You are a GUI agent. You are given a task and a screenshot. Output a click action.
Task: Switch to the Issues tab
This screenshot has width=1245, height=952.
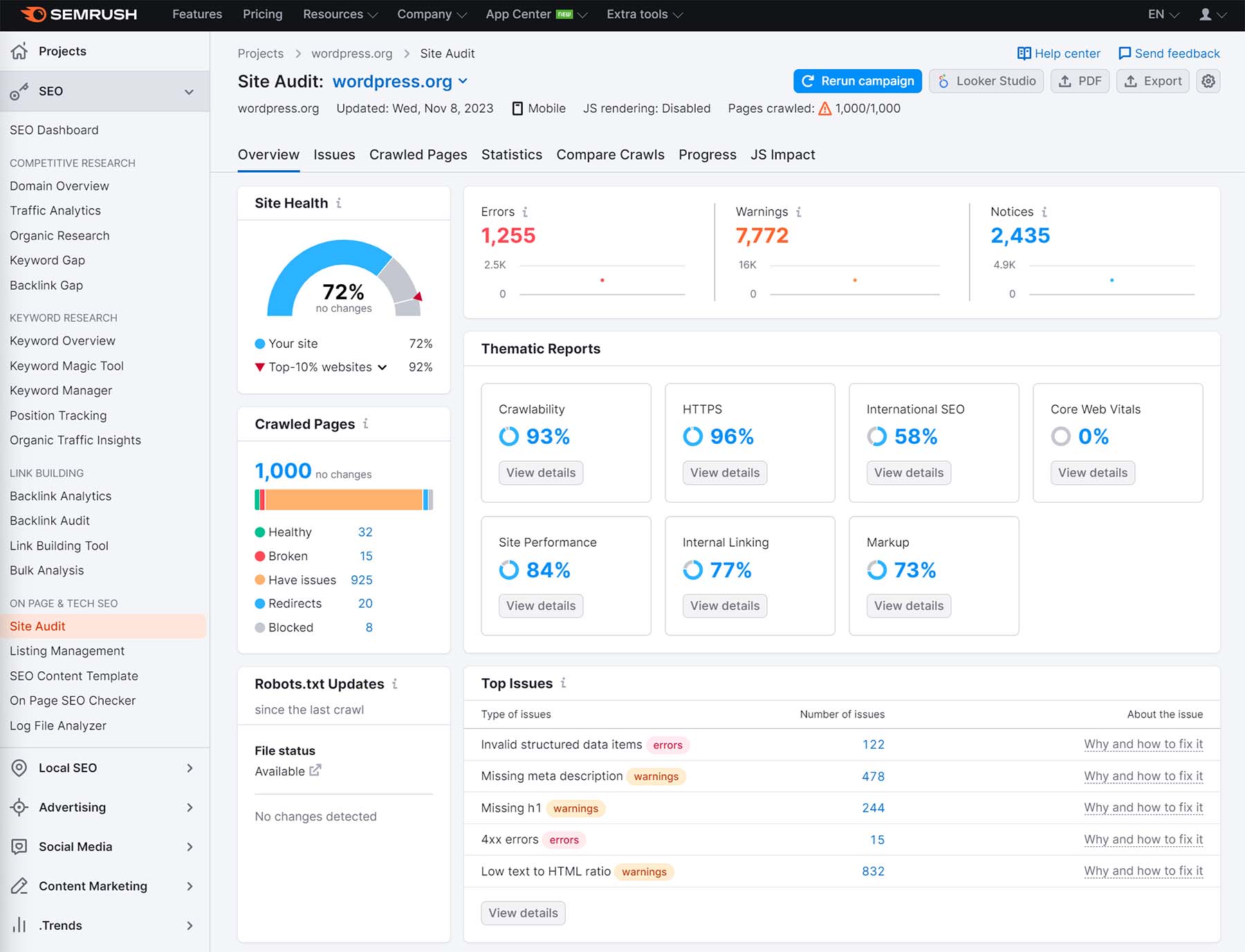(x=335, y=154)
